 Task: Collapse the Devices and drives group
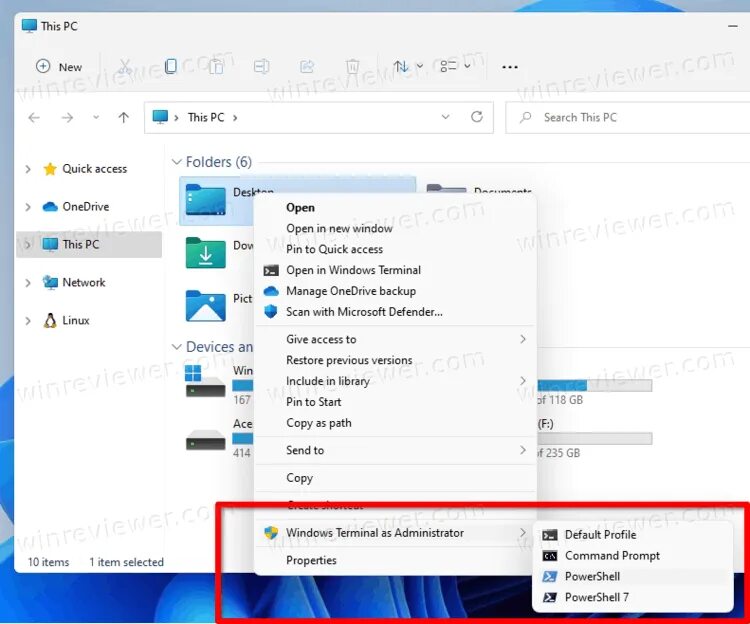point(176,347)
